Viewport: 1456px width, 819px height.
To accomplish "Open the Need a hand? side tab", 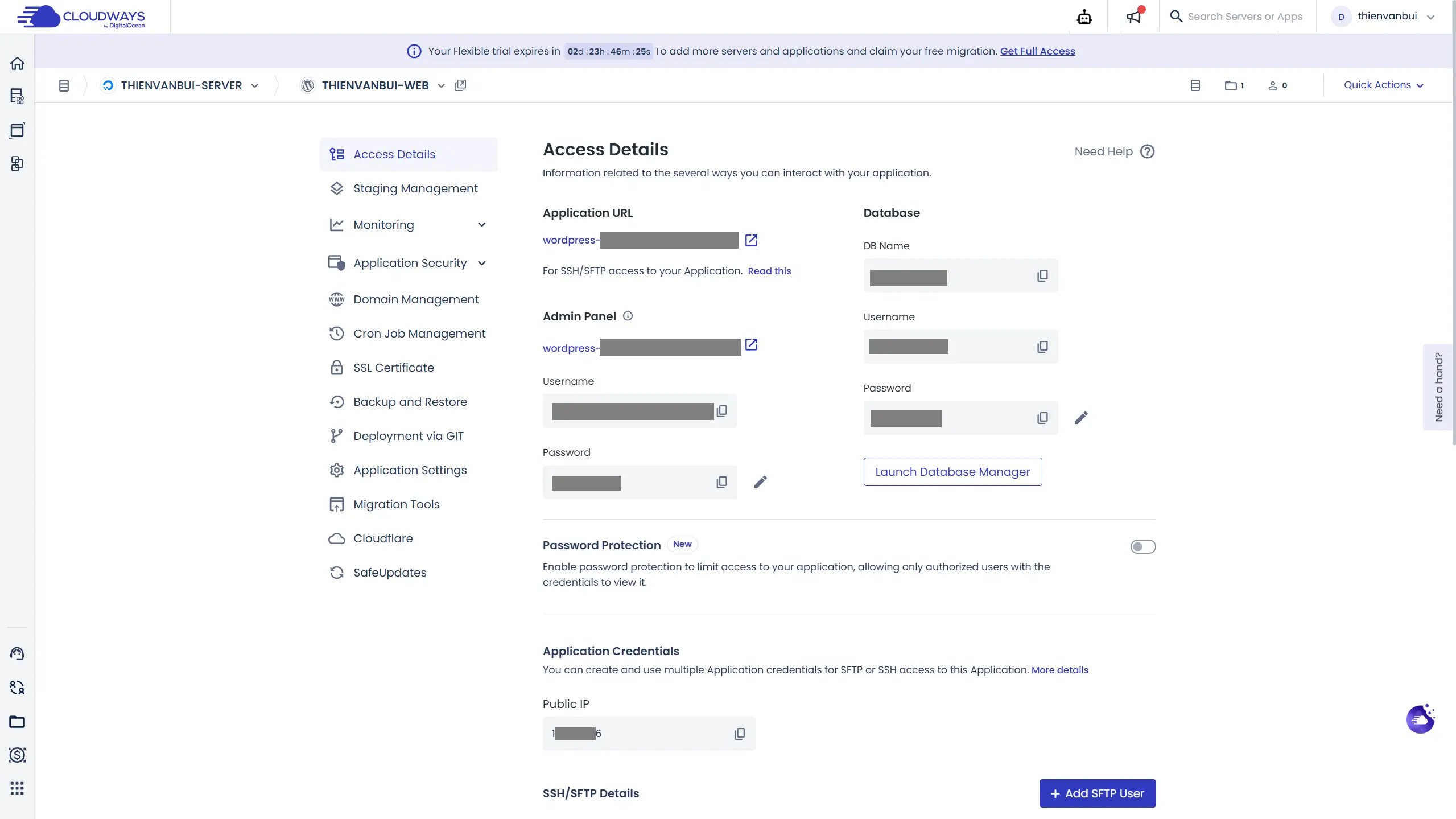I will 1438,387.
